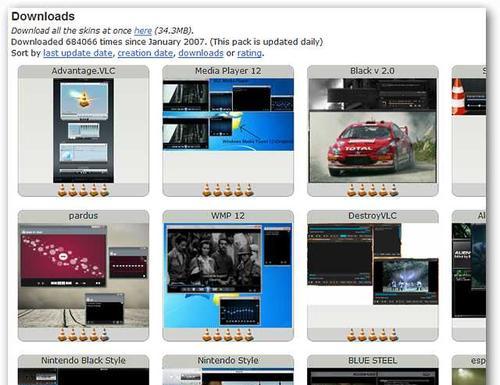
Task: Open the Advantage.VLC skin thumbnail
Action: tap(83, 131)
